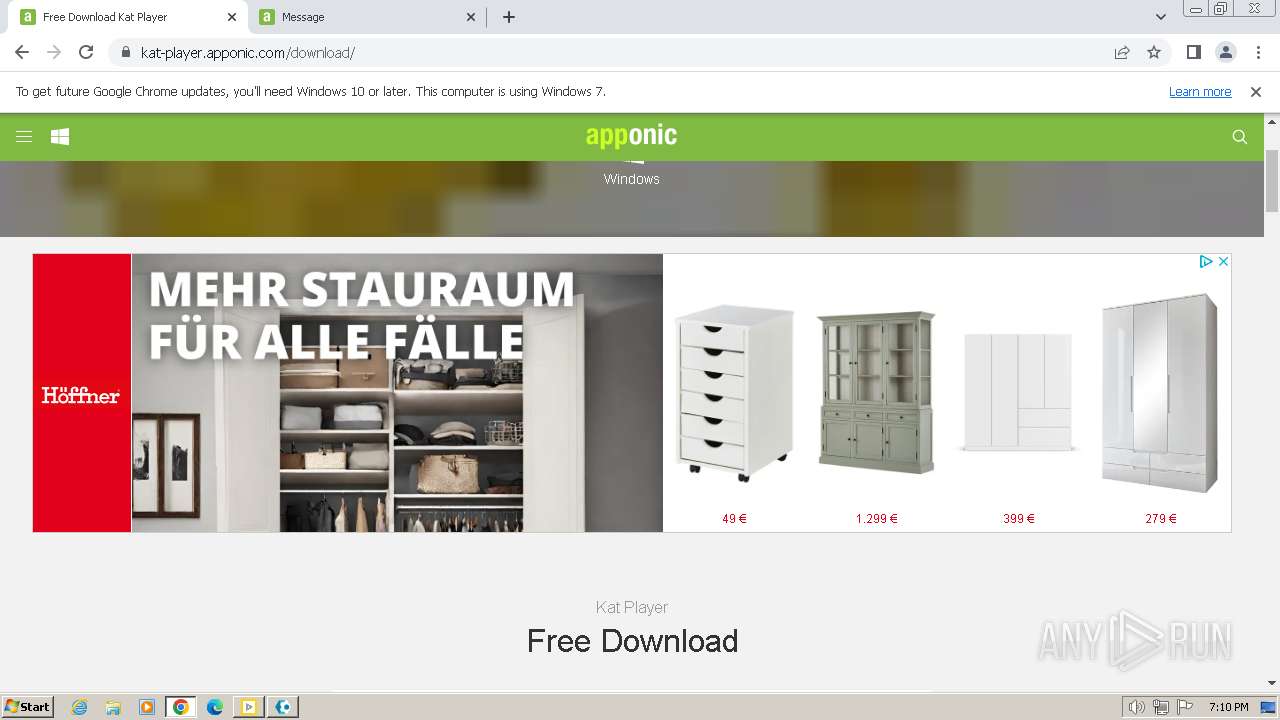
Task: Click the closet image in ad
Action: coord(397,393)
